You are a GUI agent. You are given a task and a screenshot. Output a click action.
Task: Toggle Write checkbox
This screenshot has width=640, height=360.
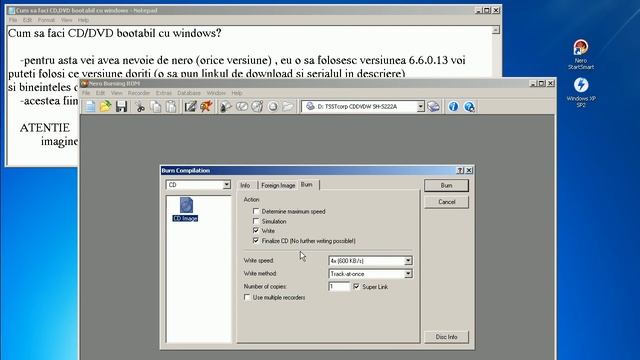tap(256, 231)
